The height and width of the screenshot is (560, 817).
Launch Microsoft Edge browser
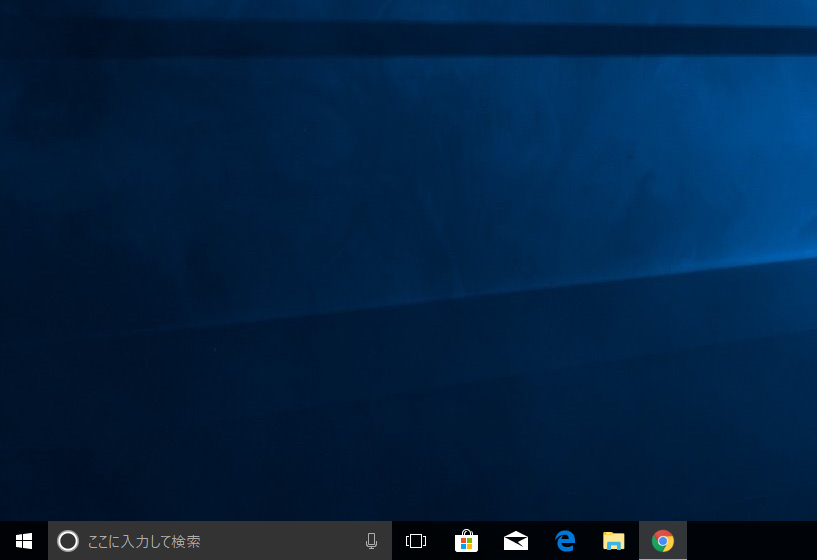point(565,541)
